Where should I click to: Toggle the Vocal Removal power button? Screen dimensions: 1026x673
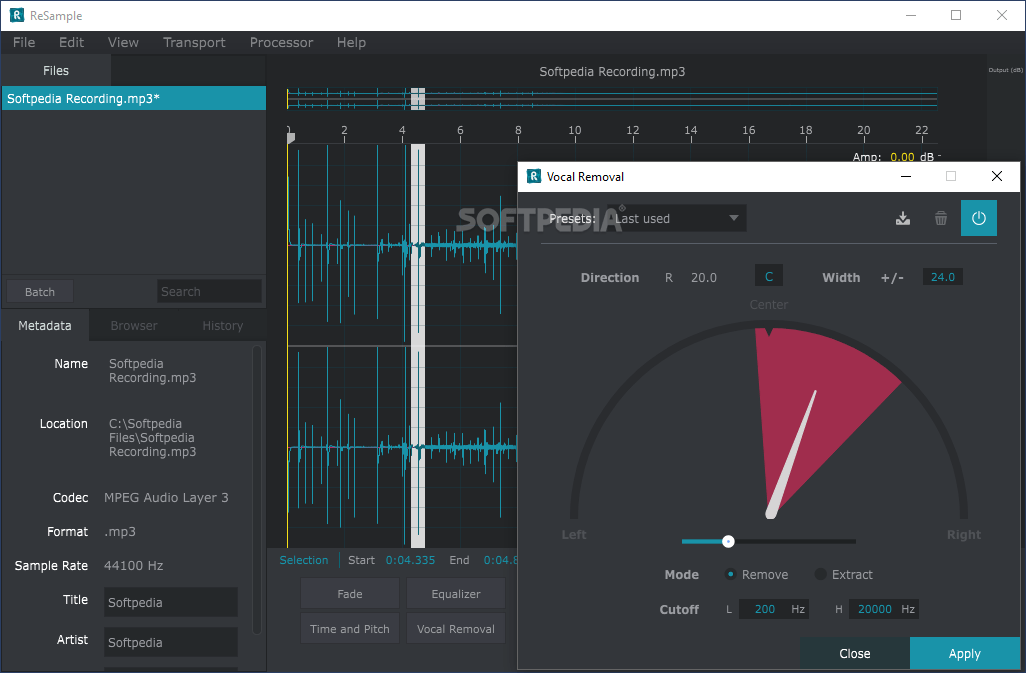coord(978,218)
